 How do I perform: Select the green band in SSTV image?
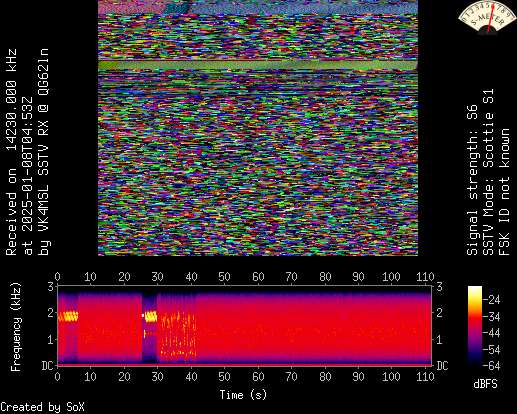(x=258, y=65)
